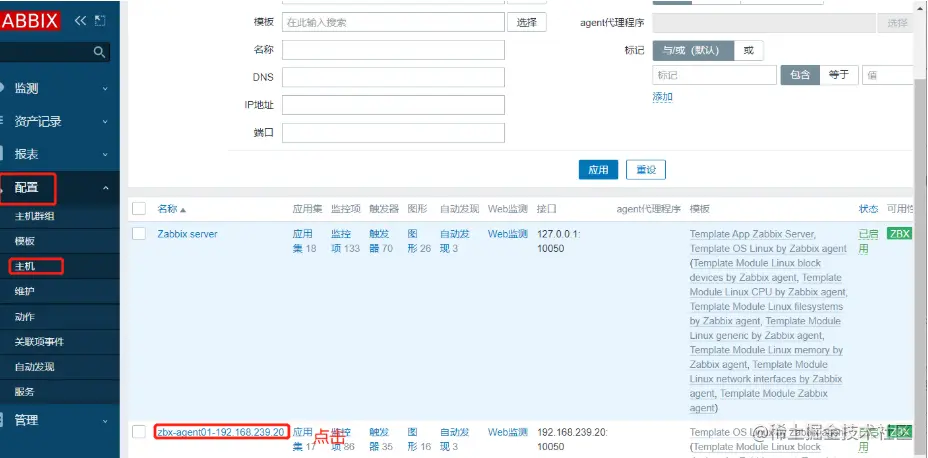Open 应用集 18 for Zabbix server
The height and width of the screenshot is (458, 928).
click(x=304, y=241)
